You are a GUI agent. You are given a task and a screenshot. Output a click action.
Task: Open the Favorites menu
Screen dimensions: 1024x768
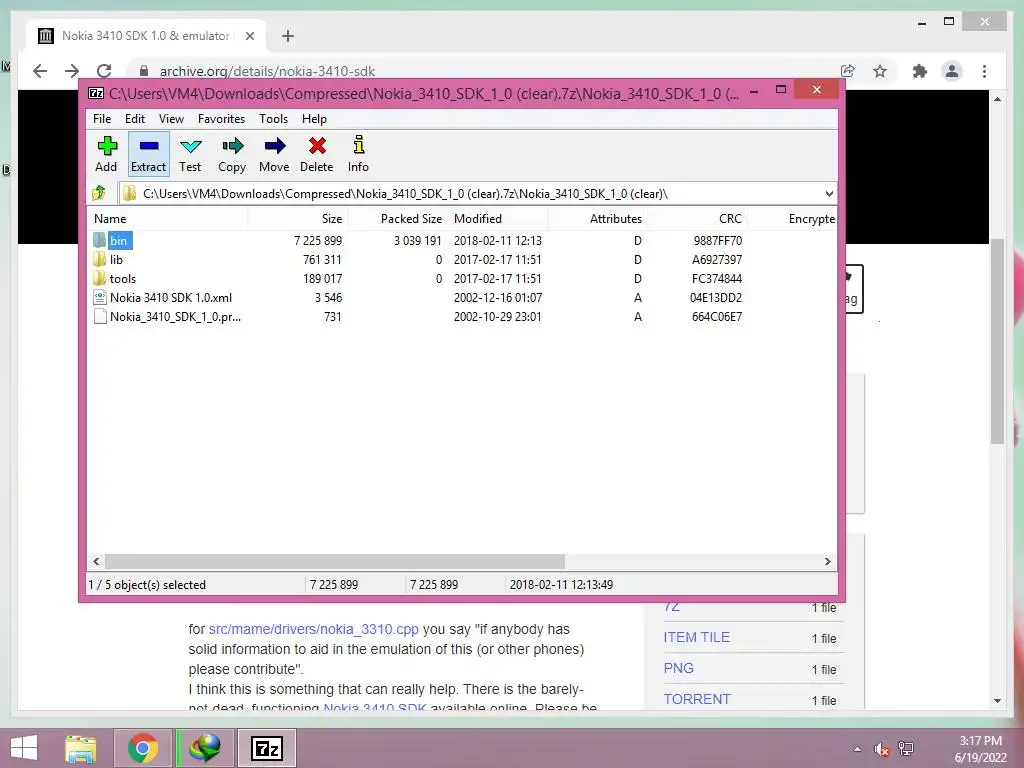tap(221, 119)
